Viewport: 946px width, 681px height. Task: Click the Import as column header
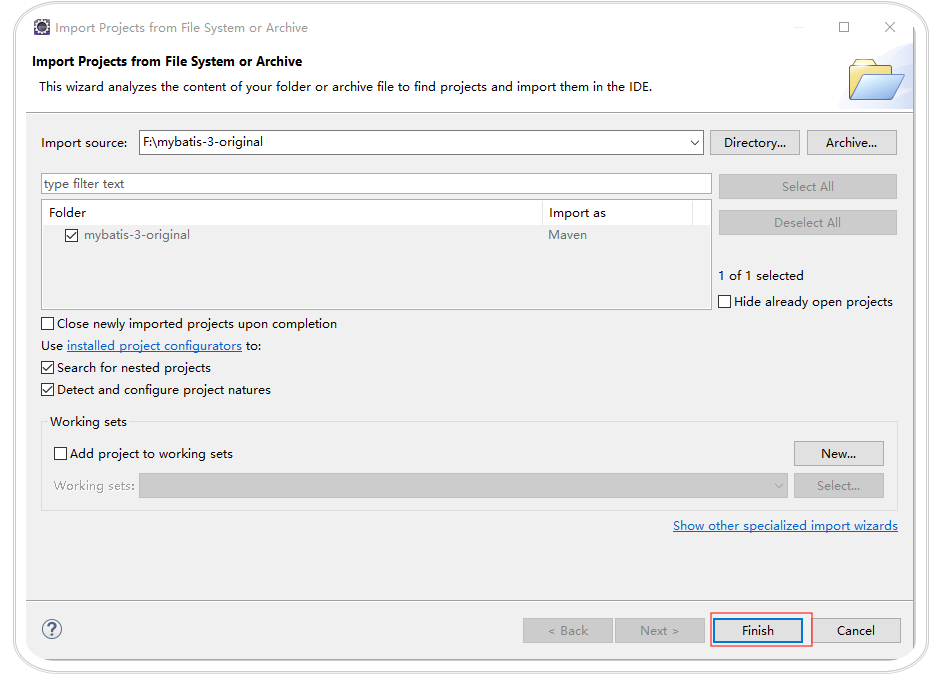tap(616, 213)
